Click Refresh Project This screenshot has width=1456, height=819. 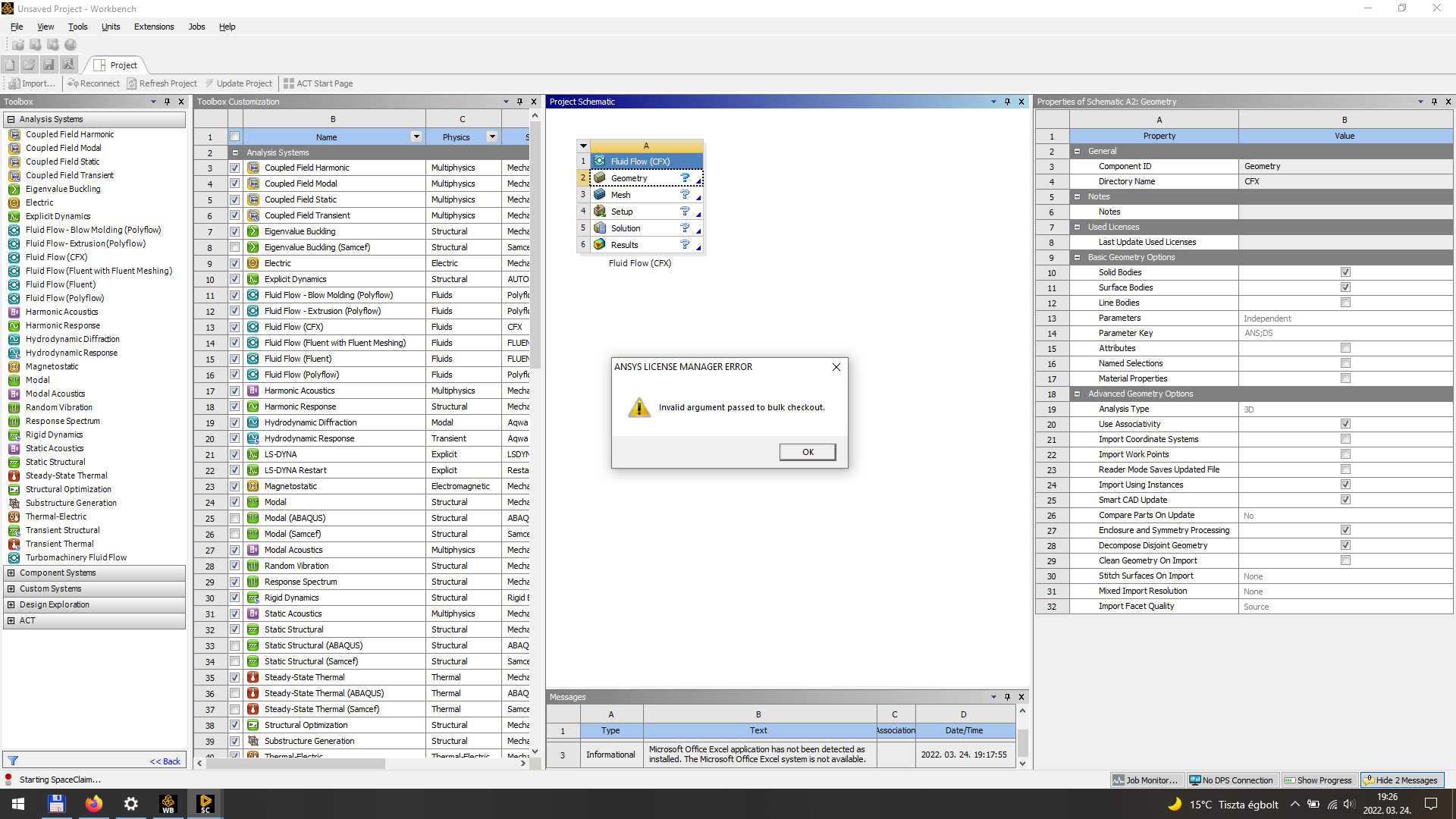pyautogui.click(x=162, y=83)
